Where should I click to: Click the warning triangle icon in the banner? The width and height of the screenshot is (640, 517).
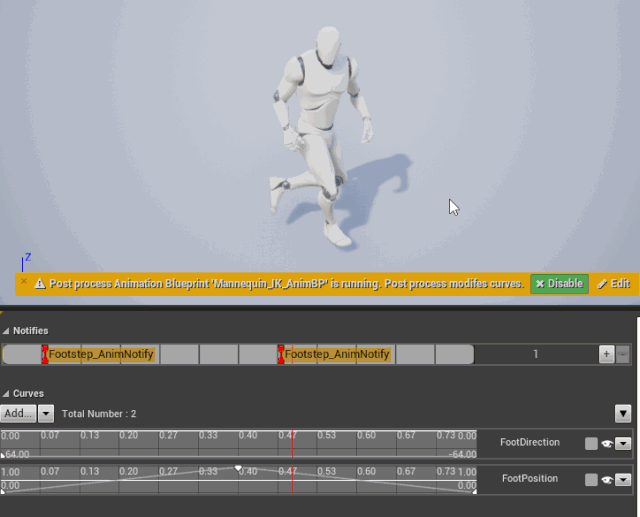point(40,284)
